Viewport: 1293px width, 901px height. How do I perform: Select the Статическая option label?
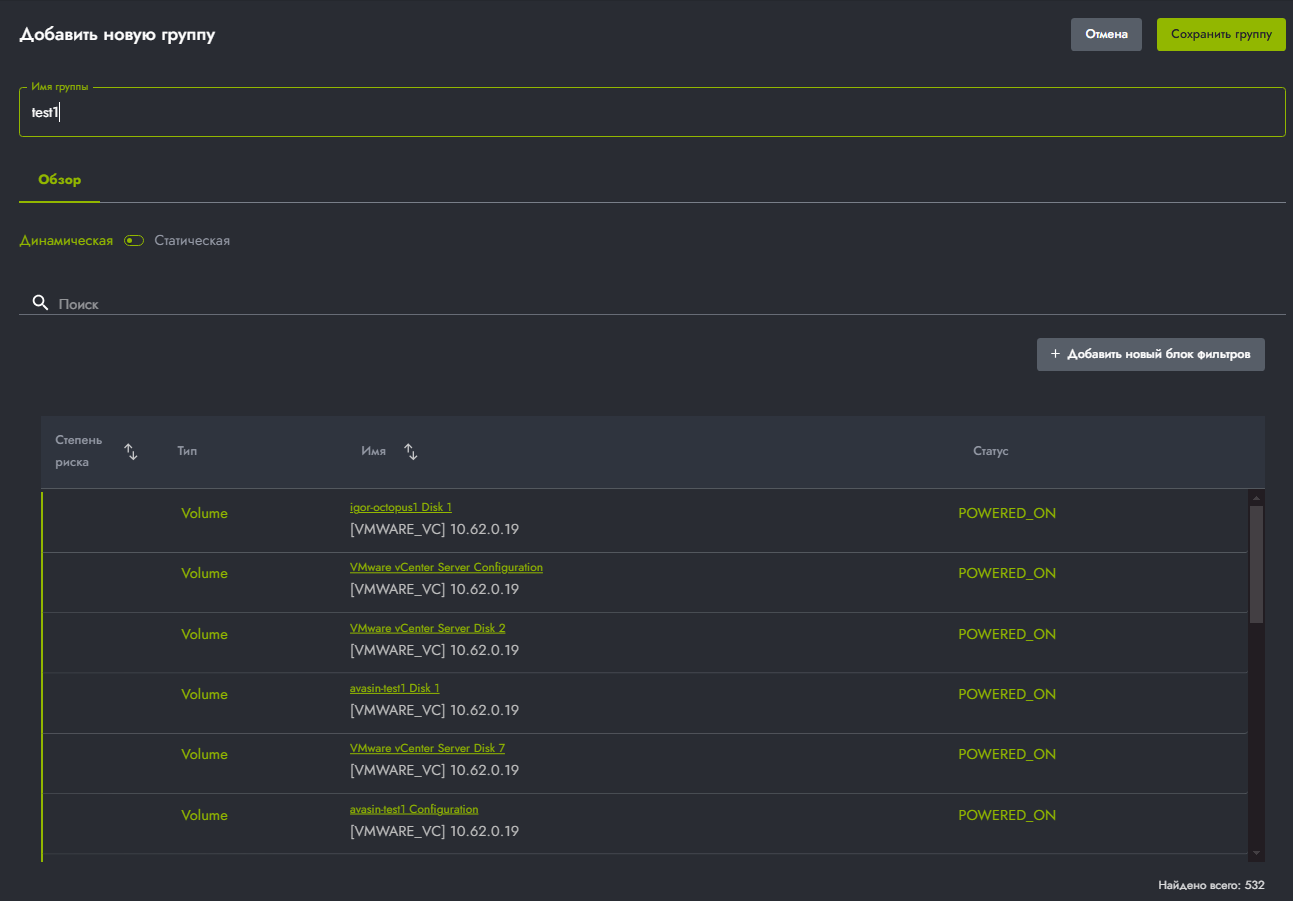[x=192, y=241]
